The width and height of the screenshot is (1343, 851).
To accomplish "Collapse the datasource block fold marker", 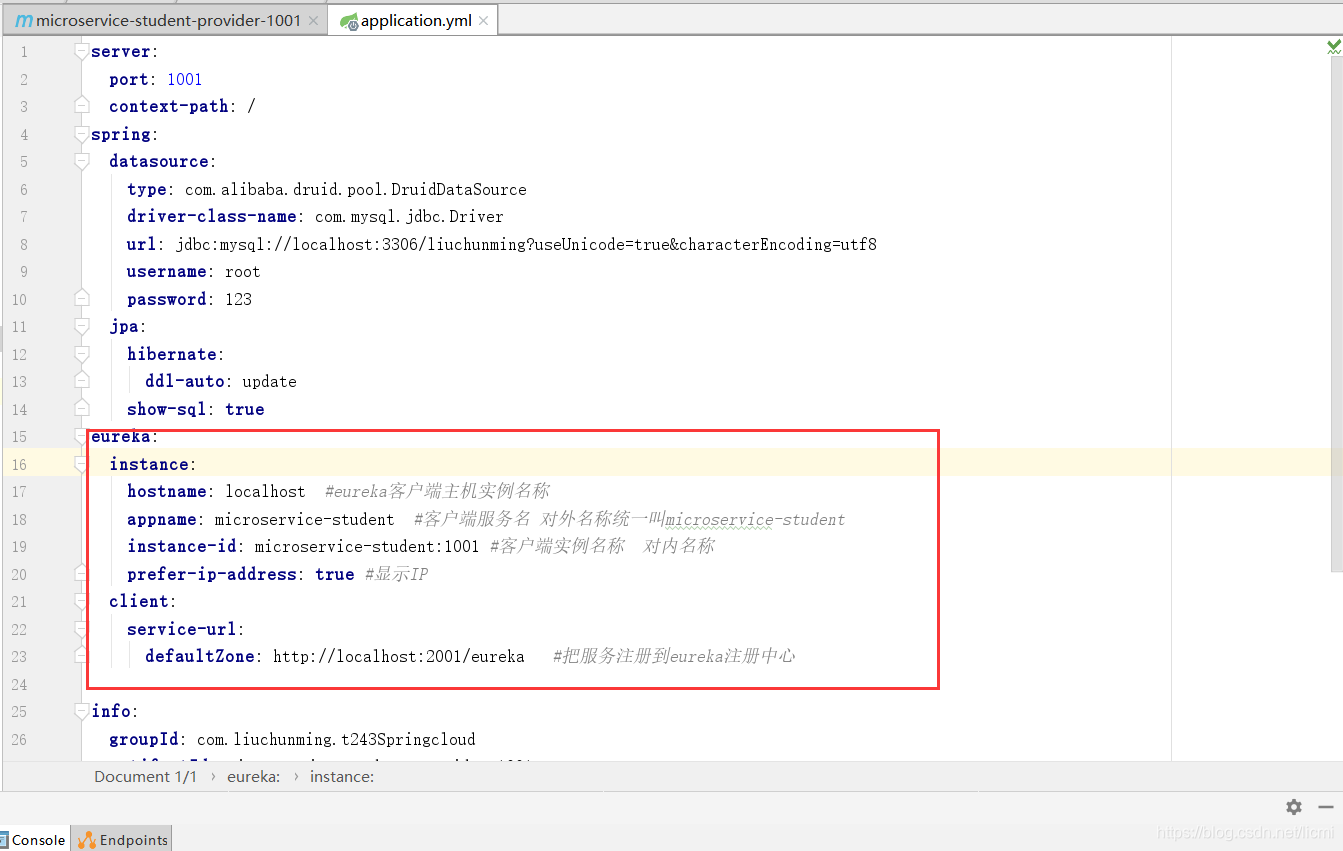I will tap(82, 162).
